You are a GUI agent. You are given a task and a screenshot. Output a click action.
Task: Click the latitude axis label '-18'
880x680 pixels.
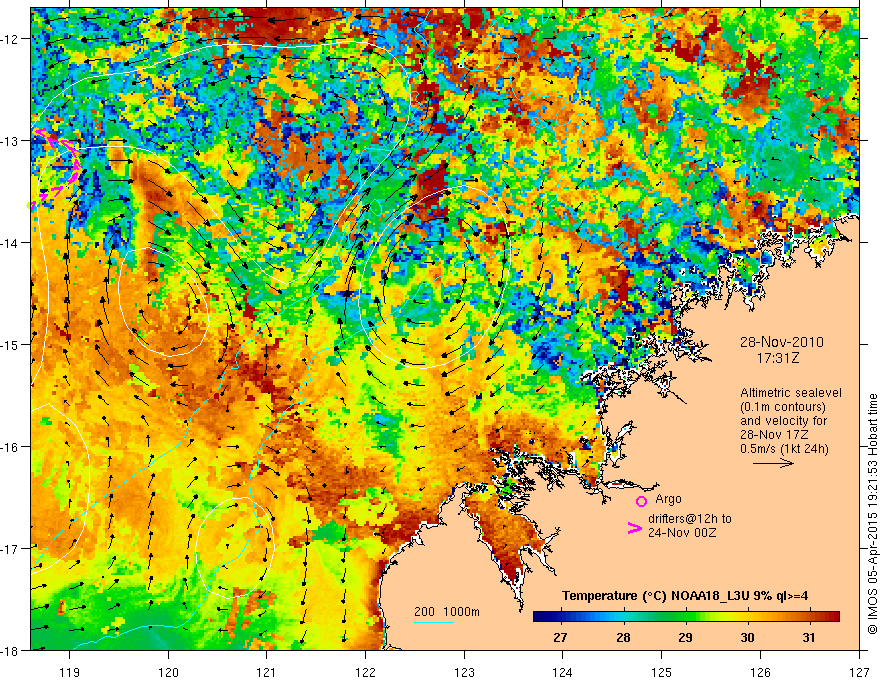point(10,650)
